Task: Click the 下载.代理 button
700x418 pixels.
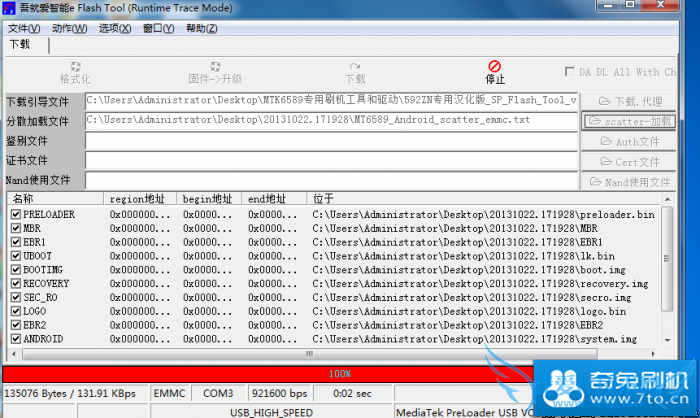Action: pyautogui.click(x=628, y=101)
